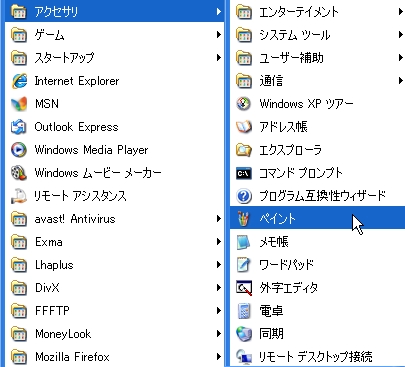Image resolution: width=405 pixels, height=367 pixels.
Task: Open the 通信 submenu
Action: (x=317, y=81)
